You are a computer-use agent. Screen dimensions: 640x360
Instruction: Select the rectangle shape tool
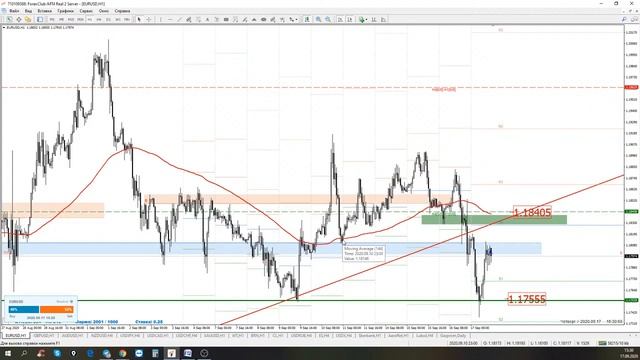226,20
